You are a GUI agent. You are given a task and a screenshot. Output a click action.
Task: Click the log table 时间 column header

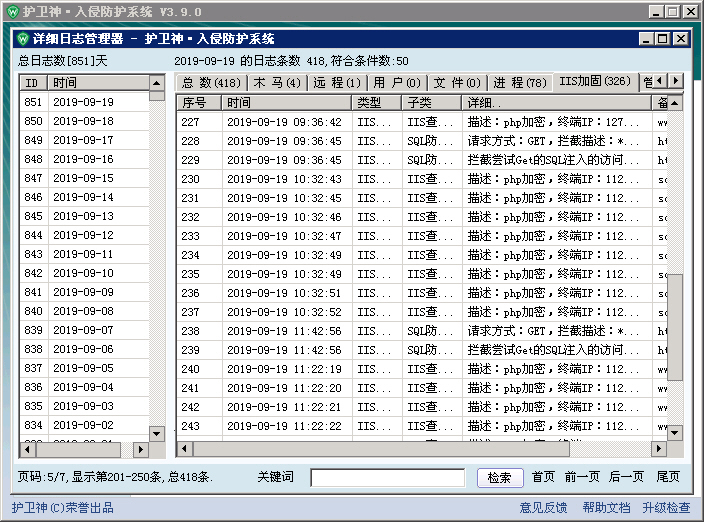coord(286,103)
